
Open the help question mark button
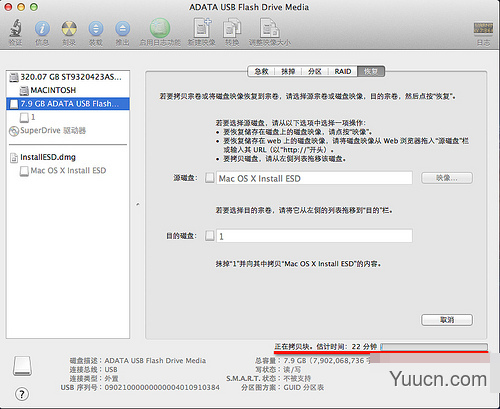[22, 394]
